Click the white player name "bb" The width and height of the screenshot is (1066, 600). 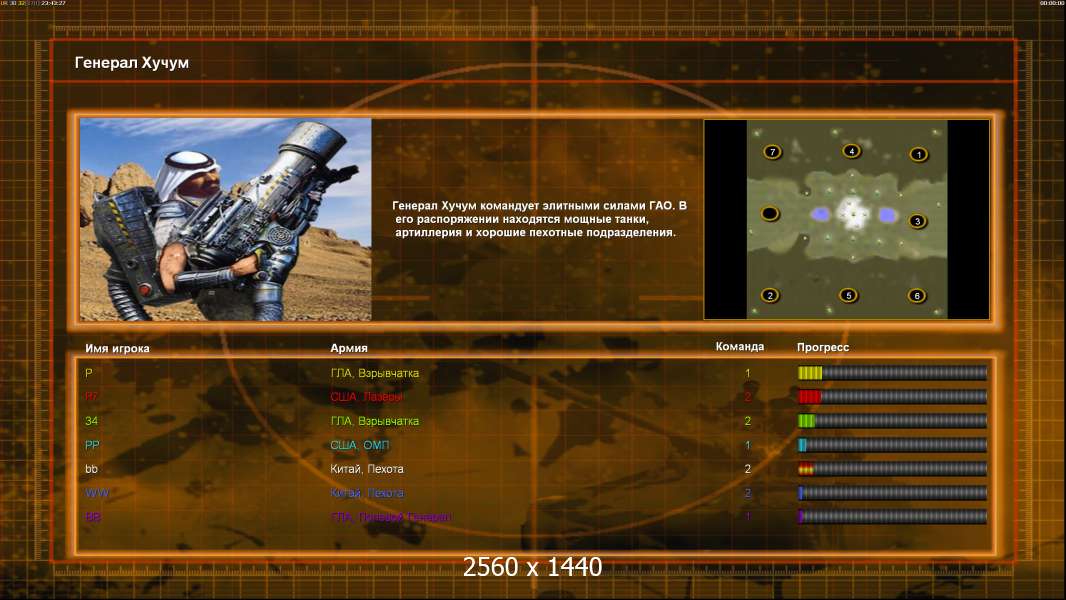[91, 469]
